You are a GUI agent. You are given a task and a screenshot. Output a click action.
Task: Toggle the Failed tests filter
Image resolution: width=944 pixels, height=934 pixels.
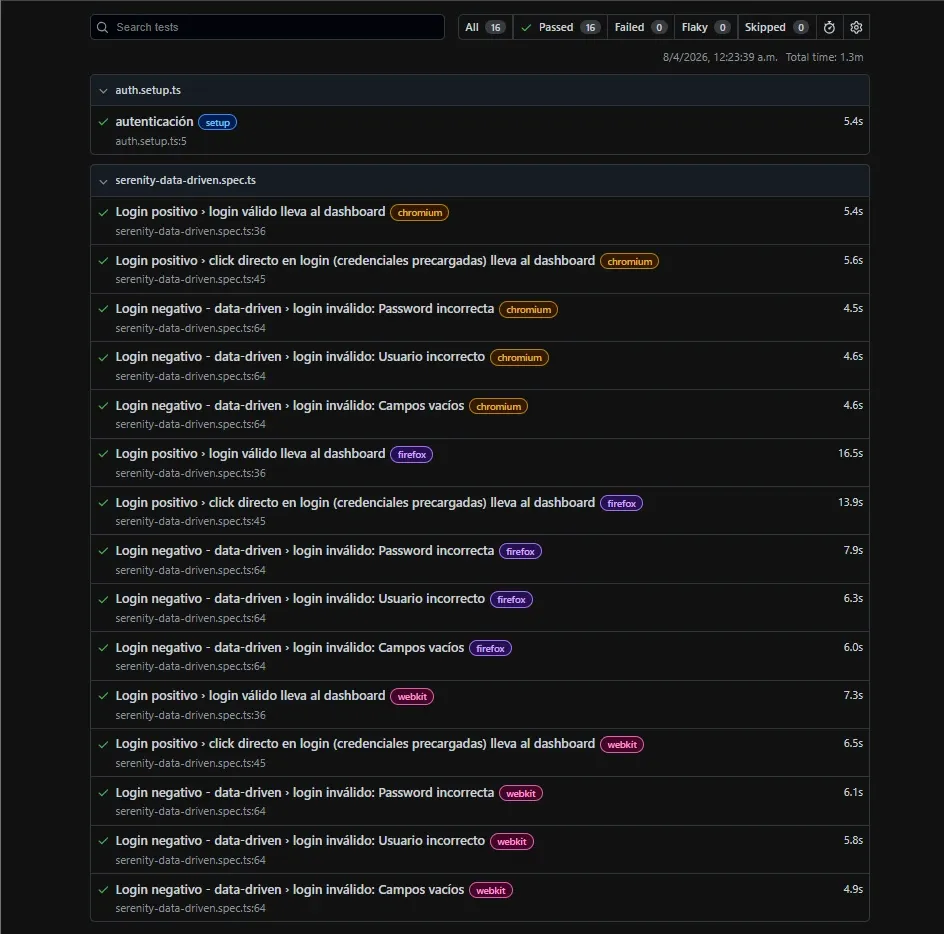point(639,27)
